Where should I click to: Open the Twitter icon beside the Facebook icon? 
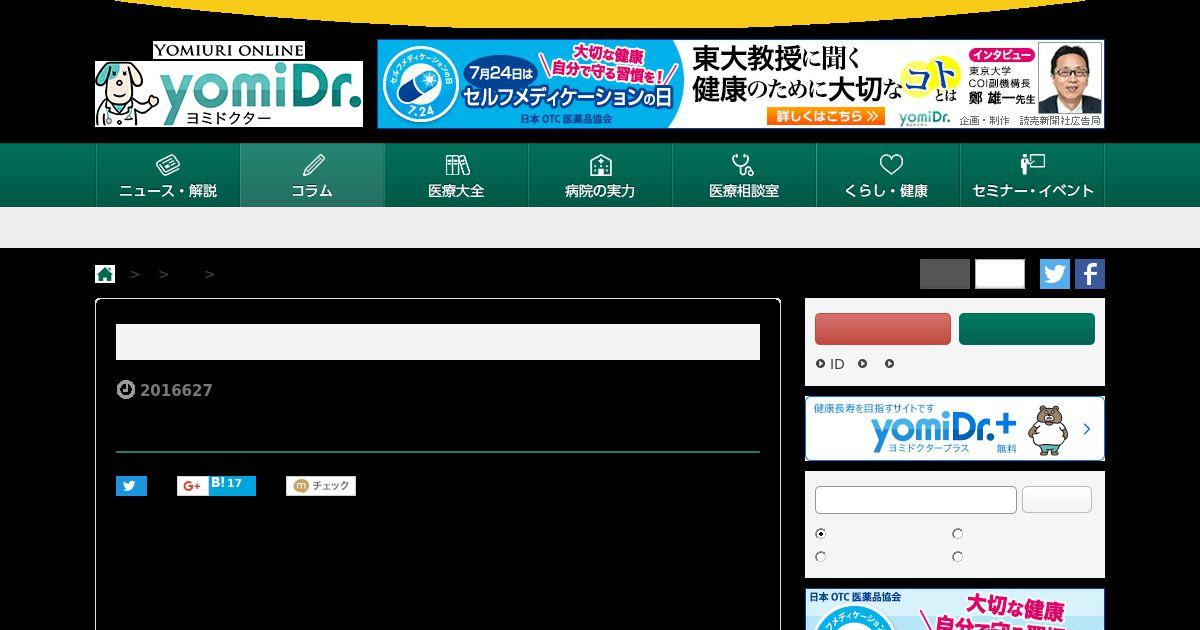(1055, 274)
